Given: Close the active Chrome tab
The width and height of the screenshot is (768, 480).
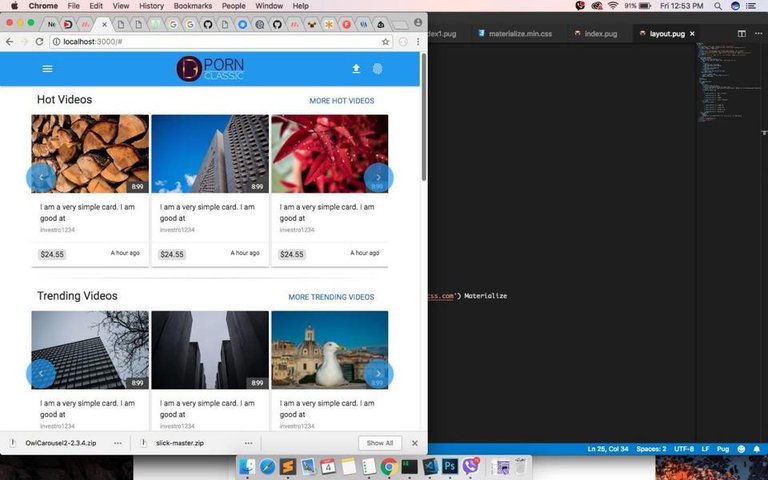Looking at the screenshot, I should [104, 24].
